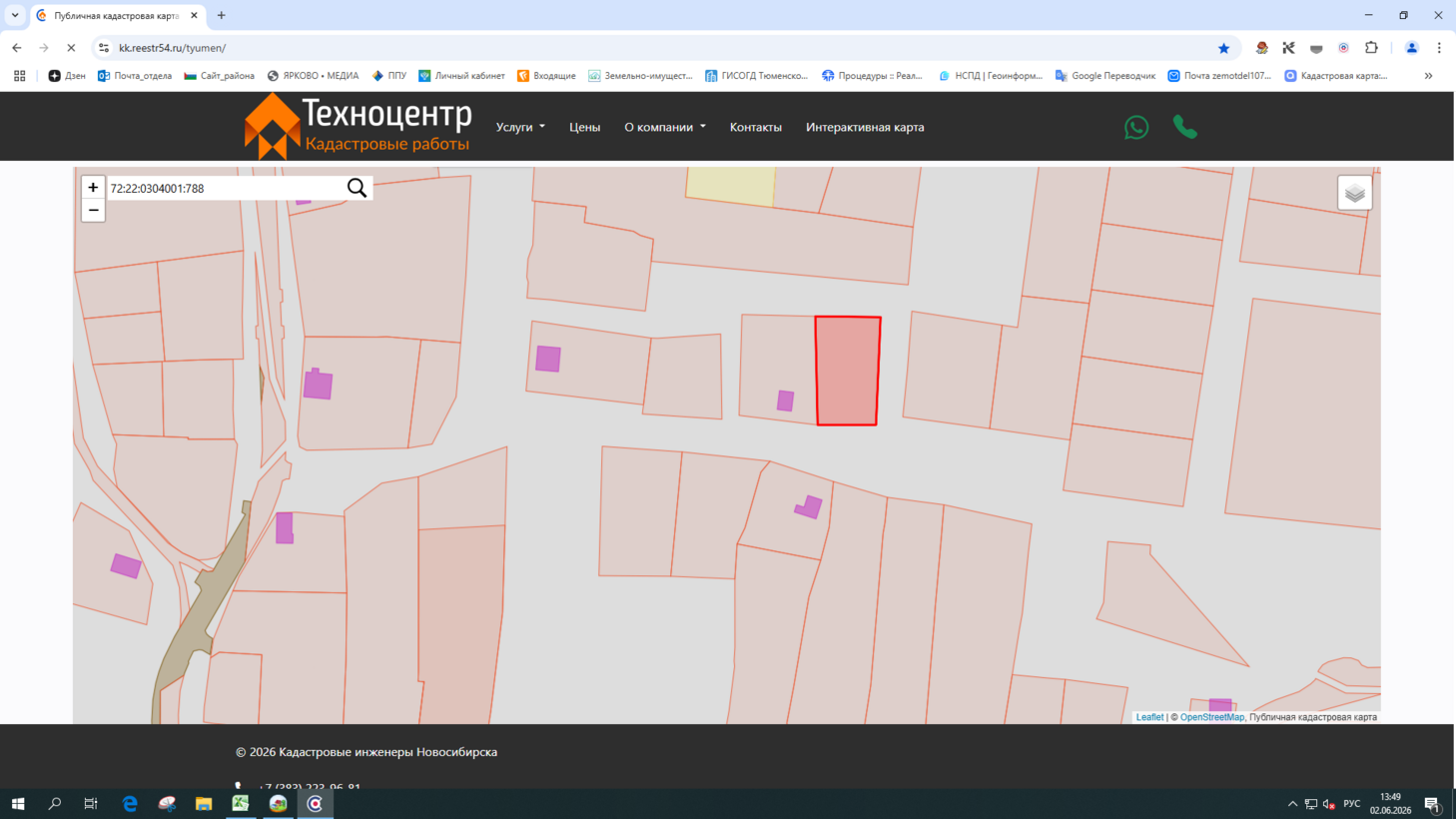This screenshot has width=1456, height=819.
Task: Open the map layers control
Action: (1354, 193)
